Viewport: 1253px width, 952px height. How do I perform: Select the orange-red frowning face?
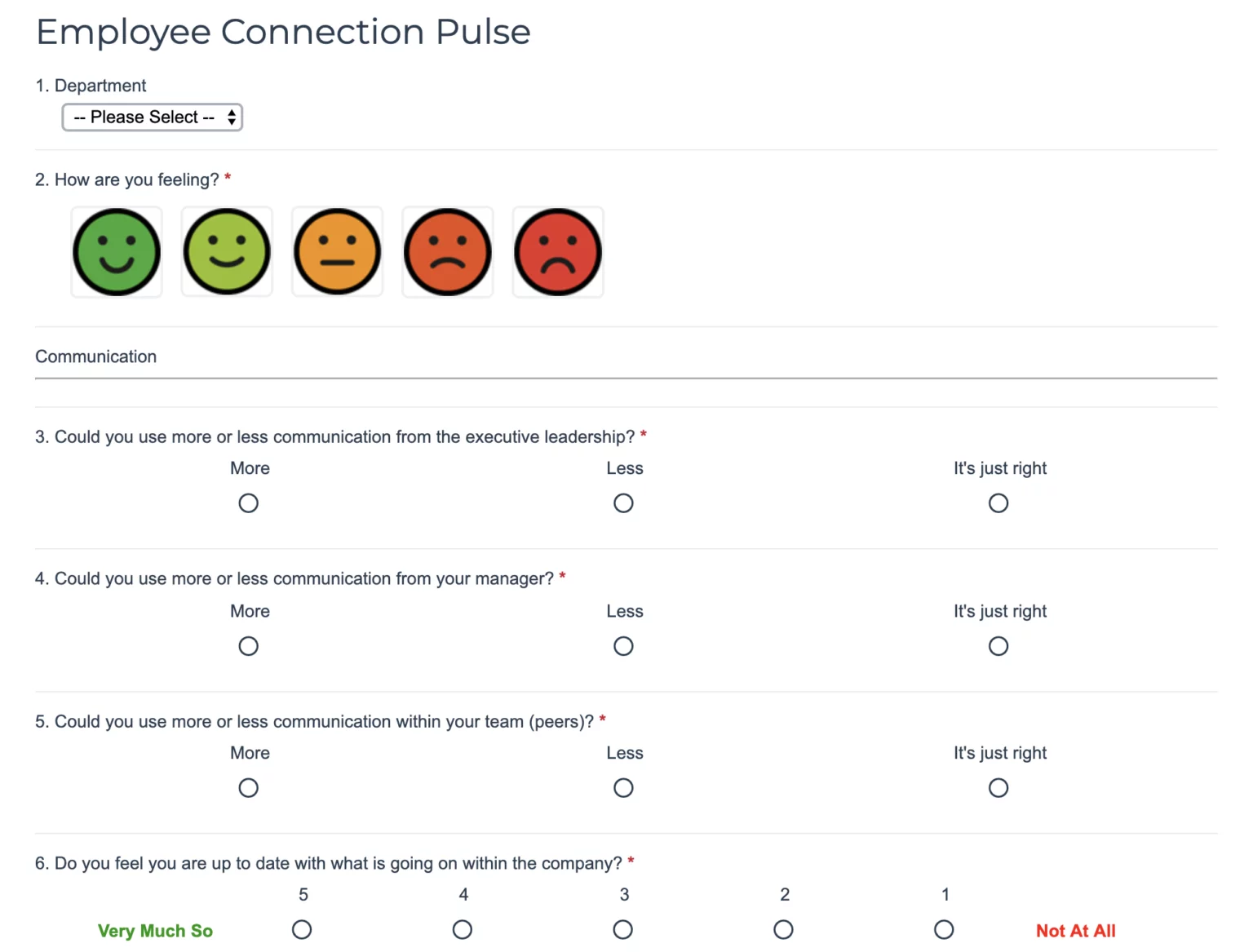pyautogui.click(x=447, y=251)
